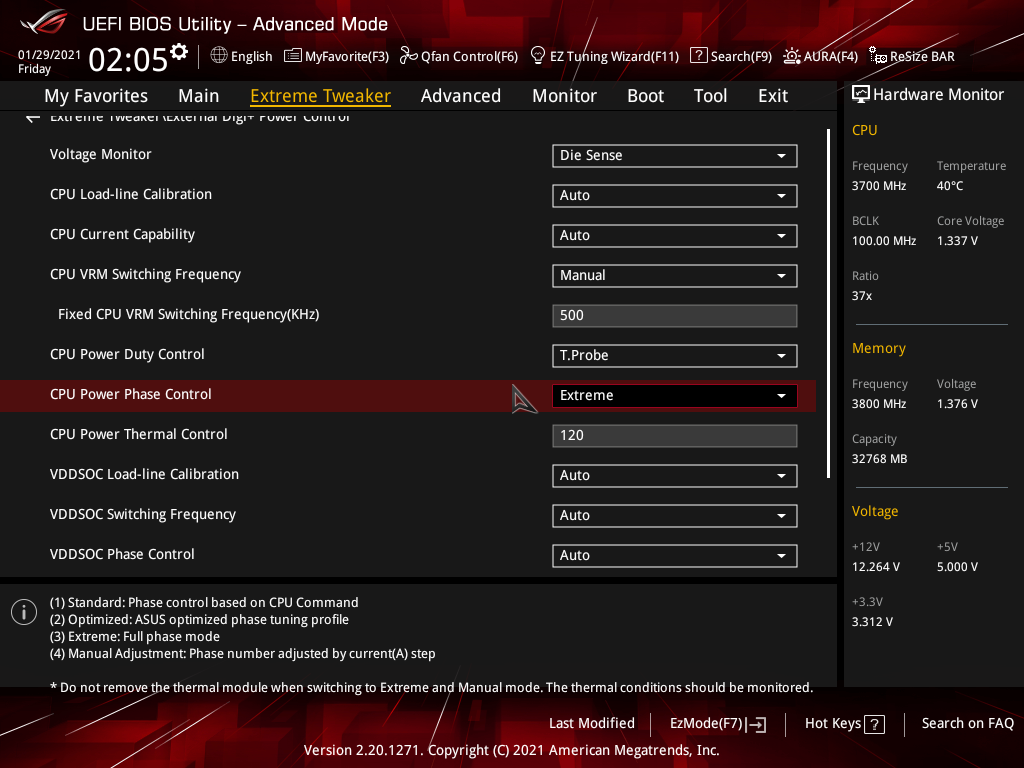Screen dimensions: 1024x768
Task: Open the Monitor tab
Action: tap(564, 96)
